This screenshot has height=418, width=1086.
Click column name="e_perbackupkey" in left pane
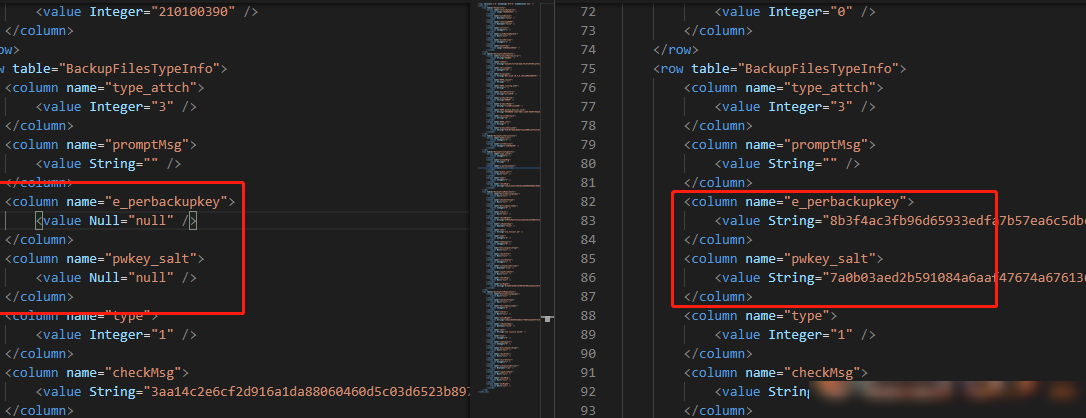tap(120, 201)
